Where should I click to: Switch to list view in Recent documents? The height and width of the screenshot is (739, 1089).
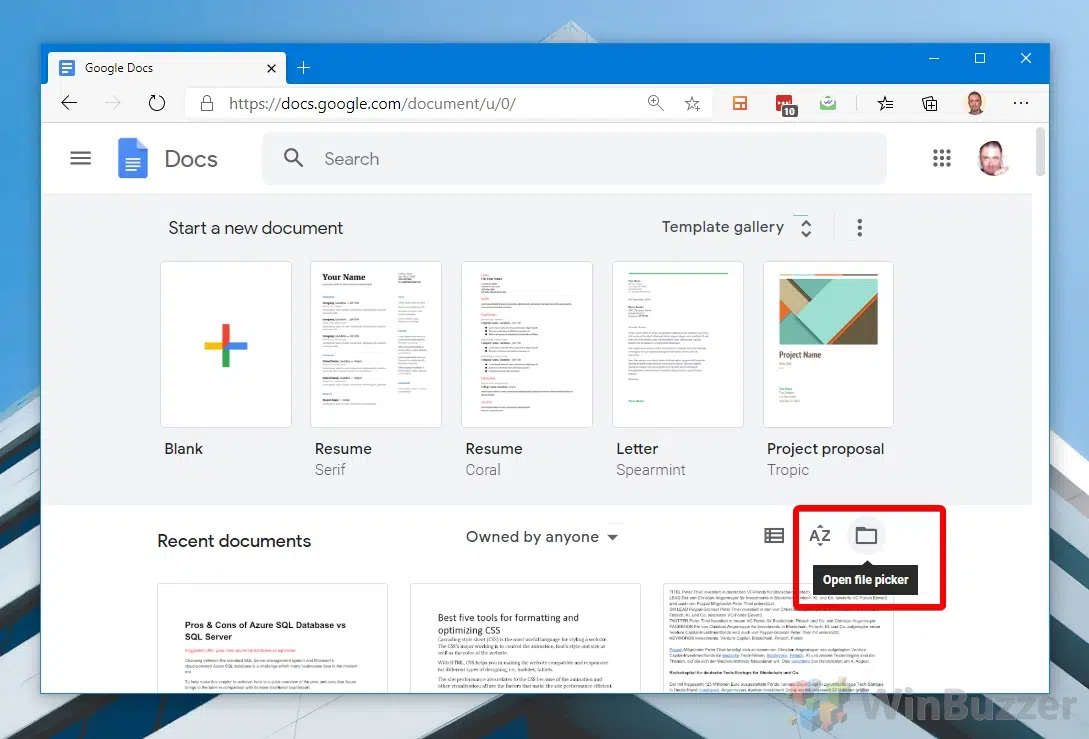tap(774, 535)
